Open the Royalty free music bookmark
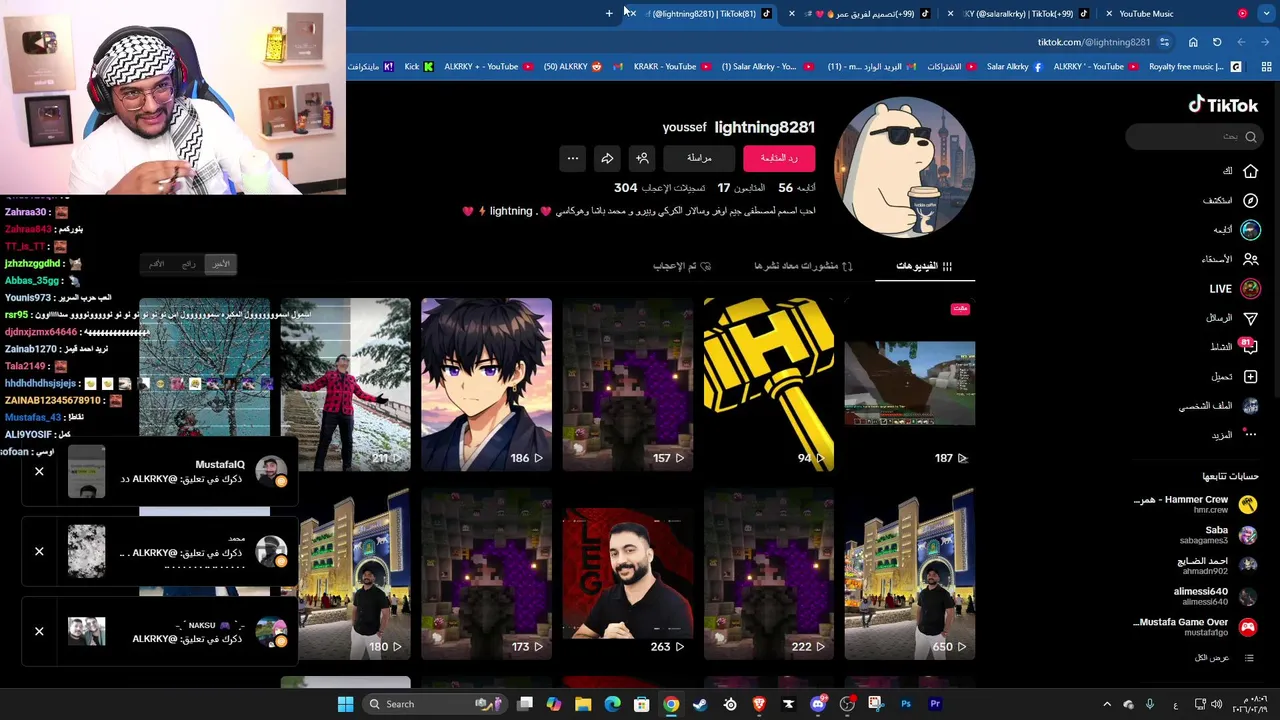1280x720 pixels. (1195, 67)
